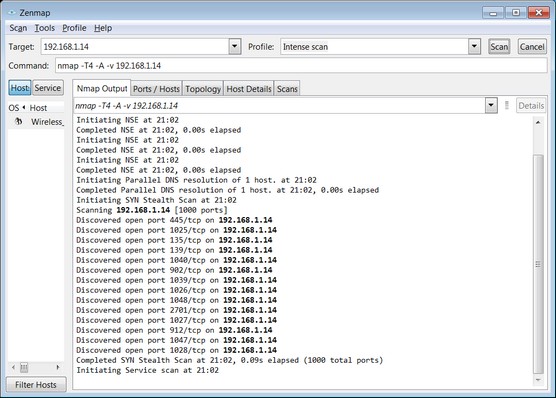Click the Cancel button
The height and width of the screenshot is (398, 556).
pos(532,47)
